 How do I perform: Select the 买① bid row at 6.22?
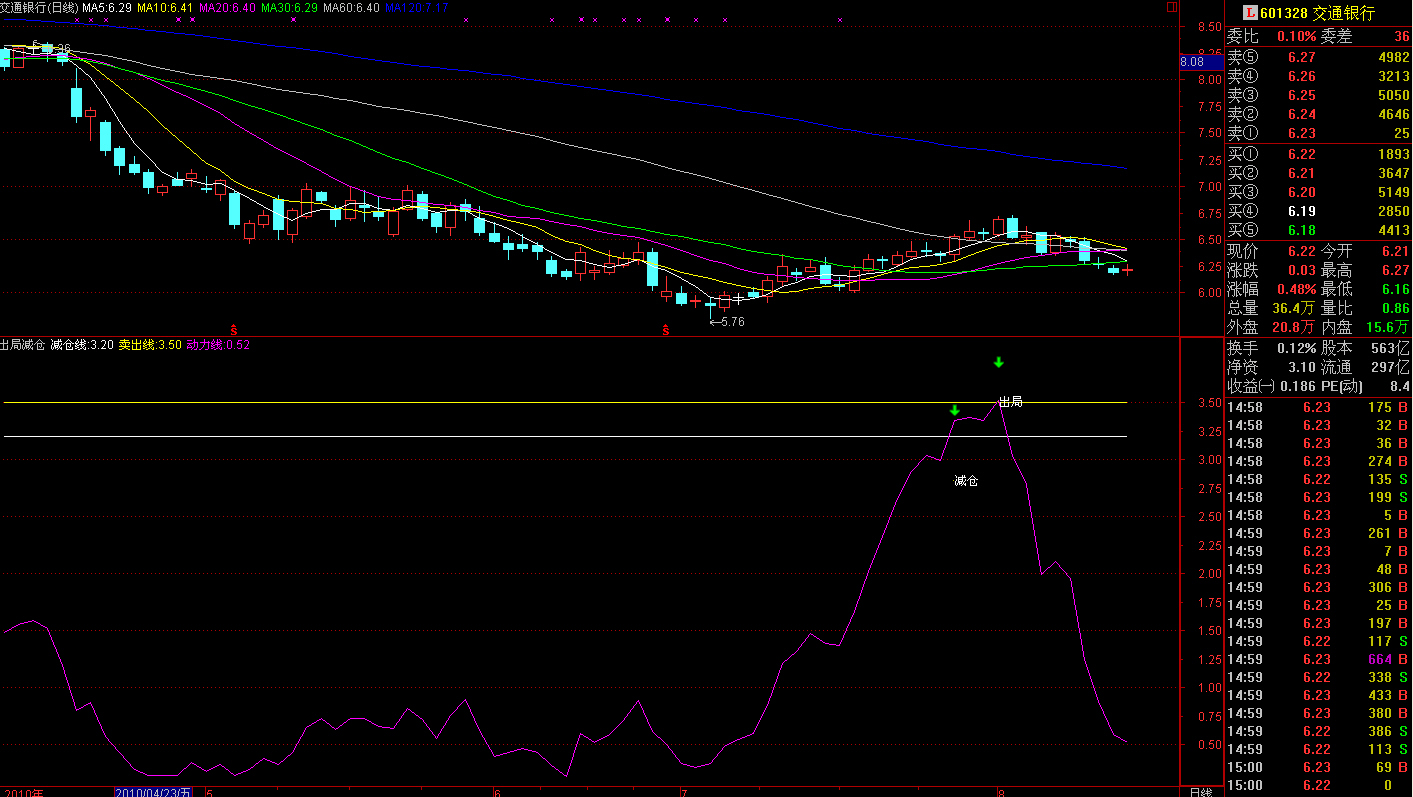(1318, 154)
